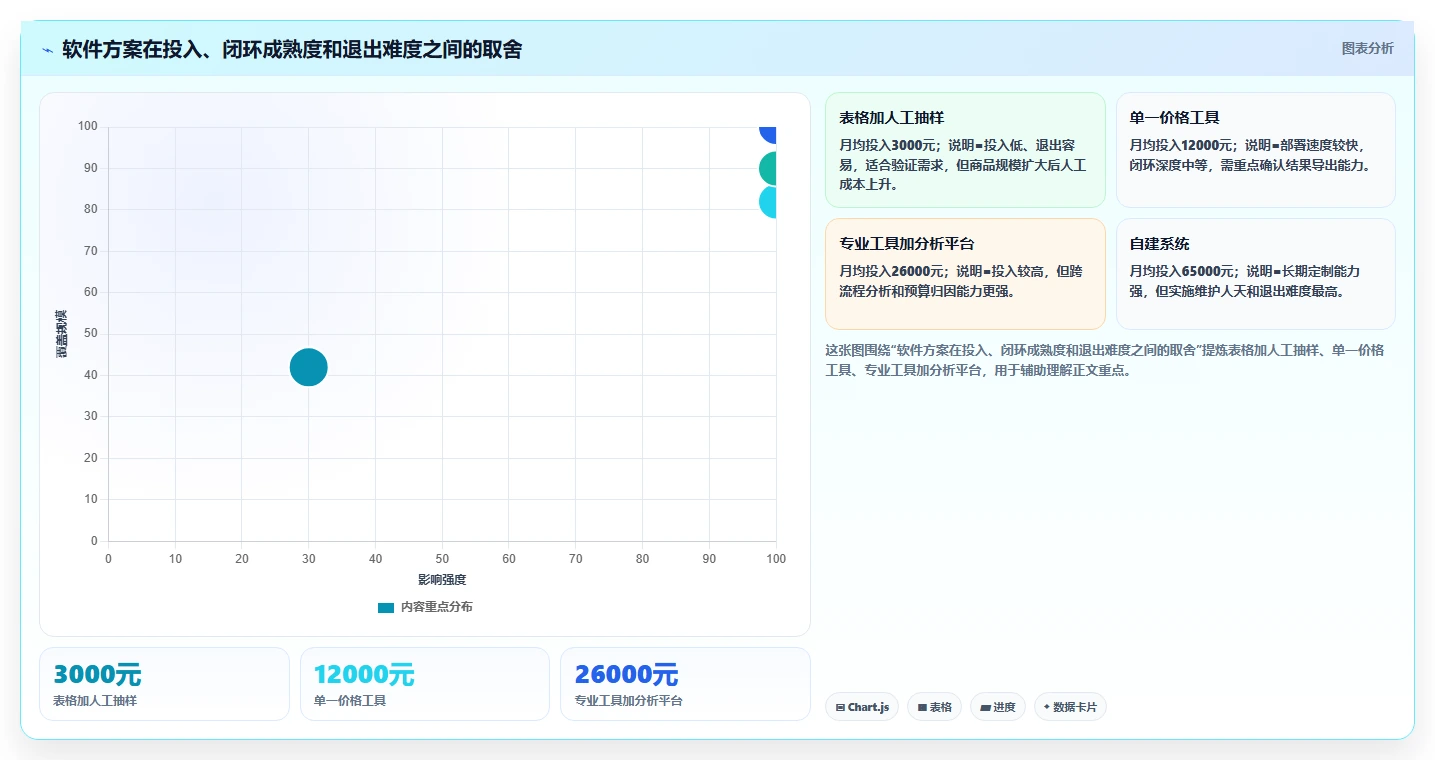Click the chart title 软件方案在投入、闭环成熟度和退出难度之间的取舍
This screenshot has width=1435, height=760.
pos(292,49)
